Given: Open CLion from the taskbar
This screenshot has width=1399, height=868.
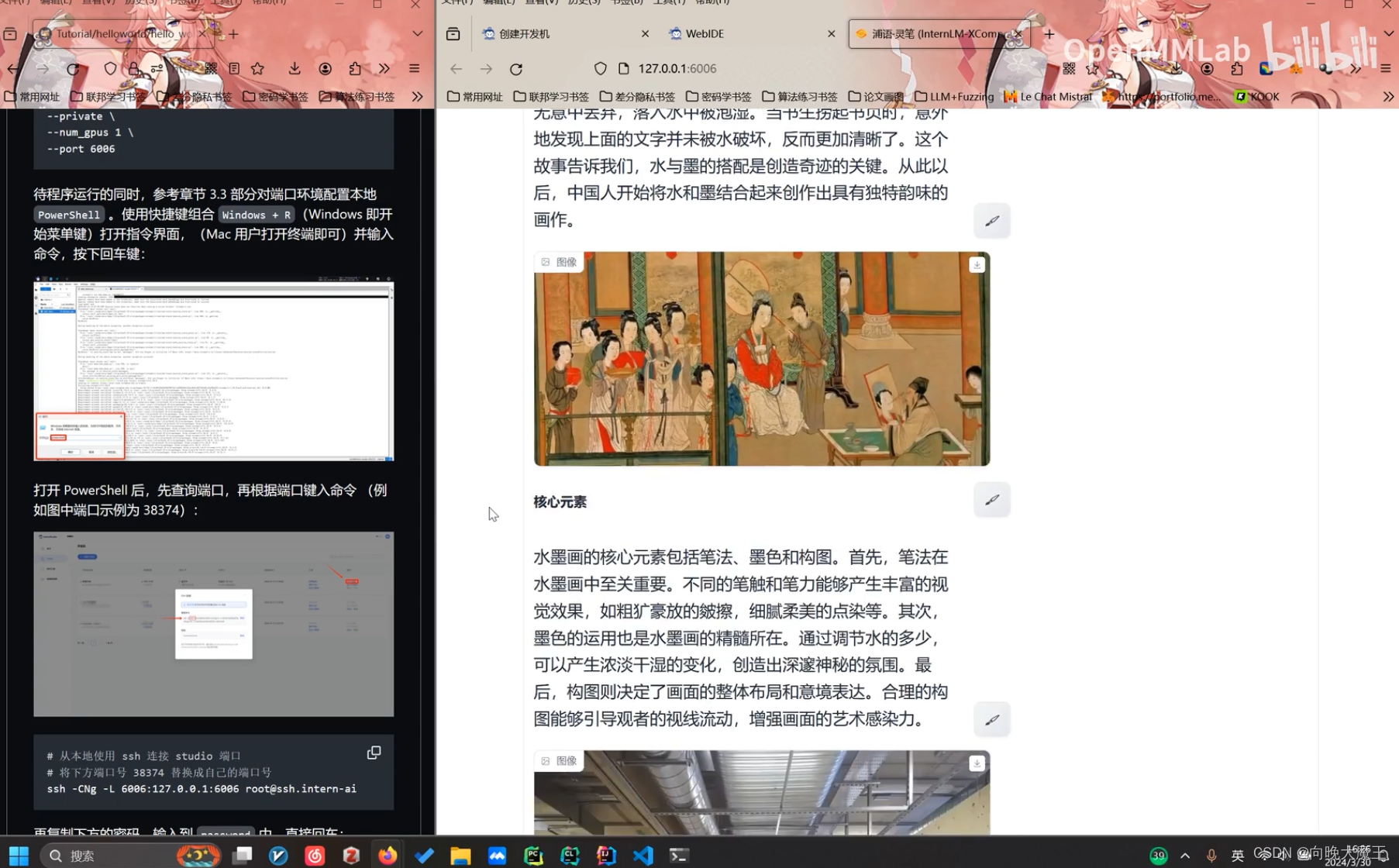Looking at the screenshot, I should pyautogui.click(x=570, y=855).
